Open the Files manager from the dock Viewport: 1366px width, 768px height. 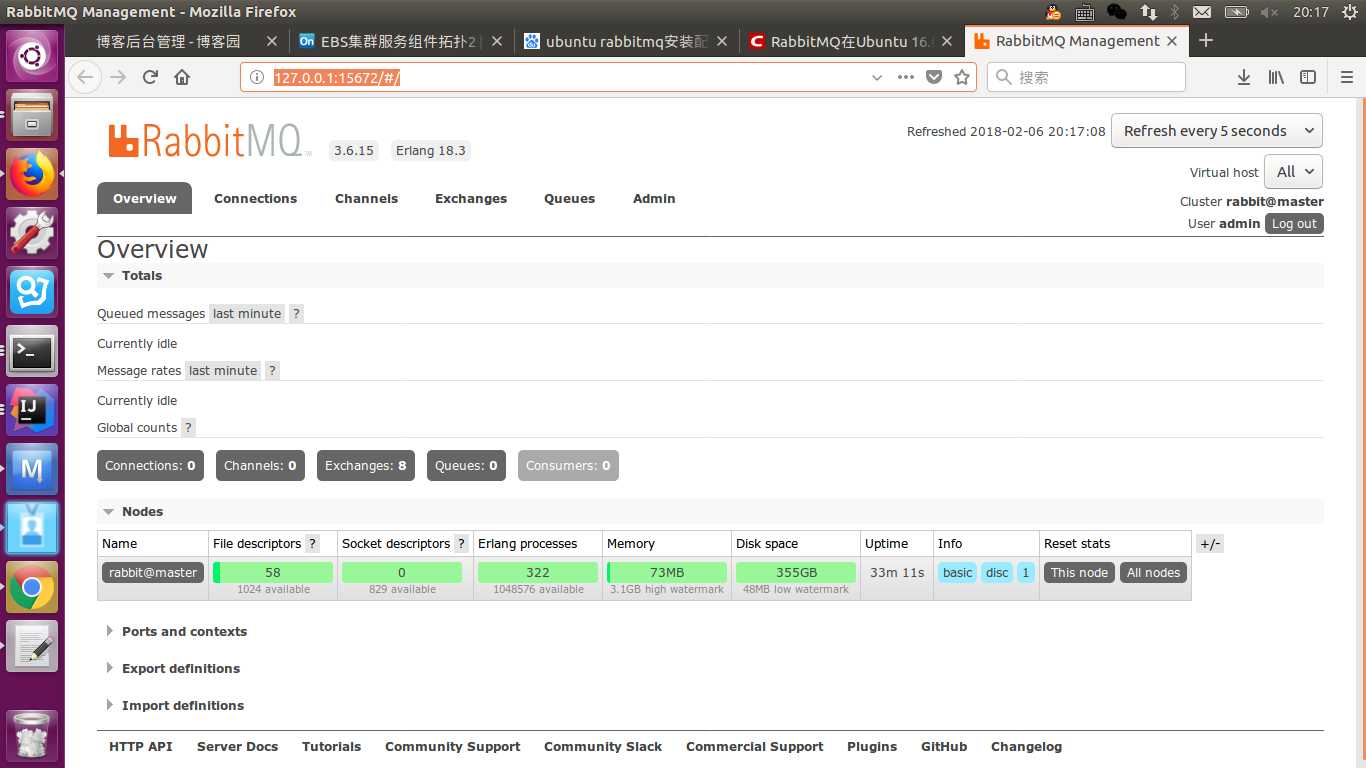(33, 114)
